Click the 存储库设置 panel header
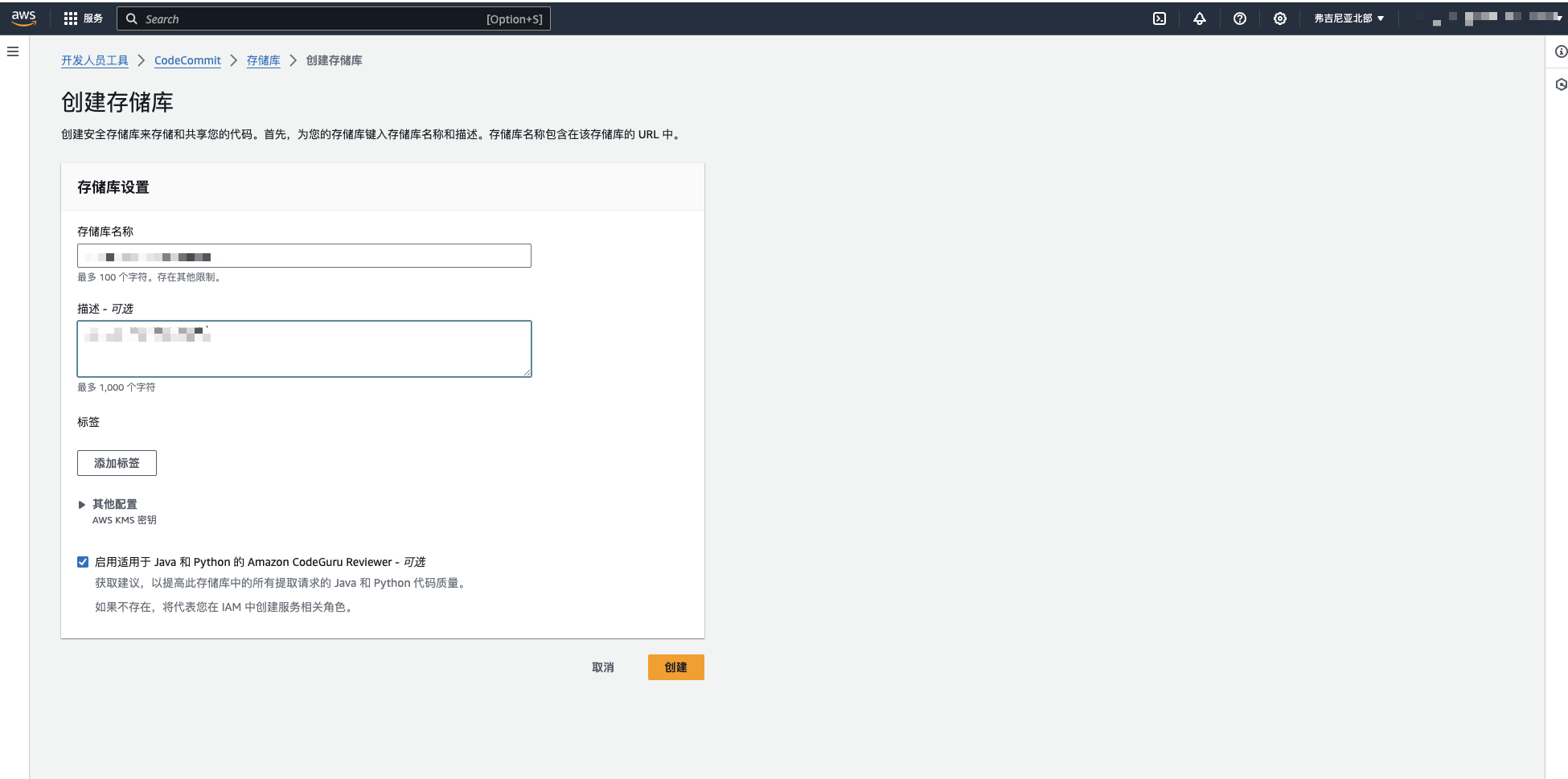The height and width of the screenshot is (779, 1568). tap(113, 187)
